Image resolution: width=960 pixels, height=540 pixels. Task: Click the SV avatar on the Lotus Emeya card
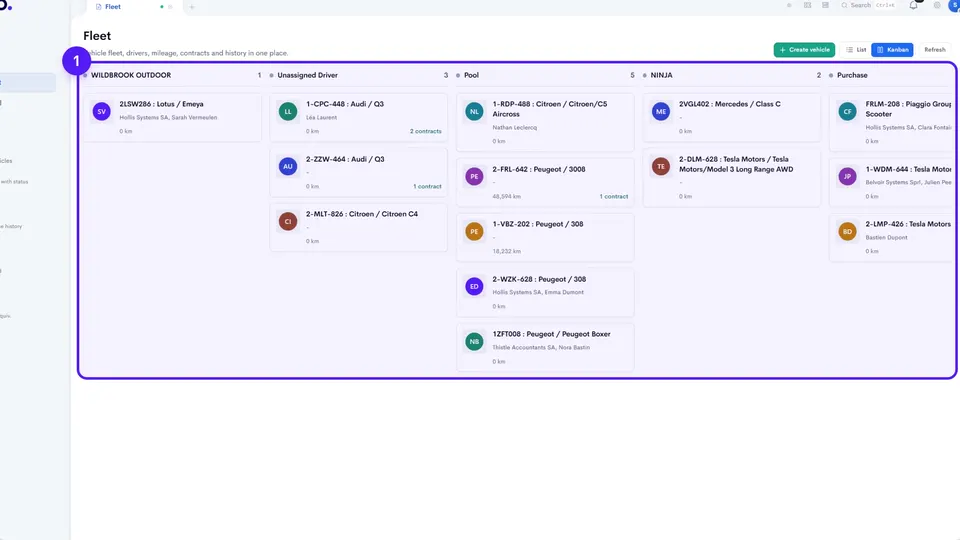(102, 111)
